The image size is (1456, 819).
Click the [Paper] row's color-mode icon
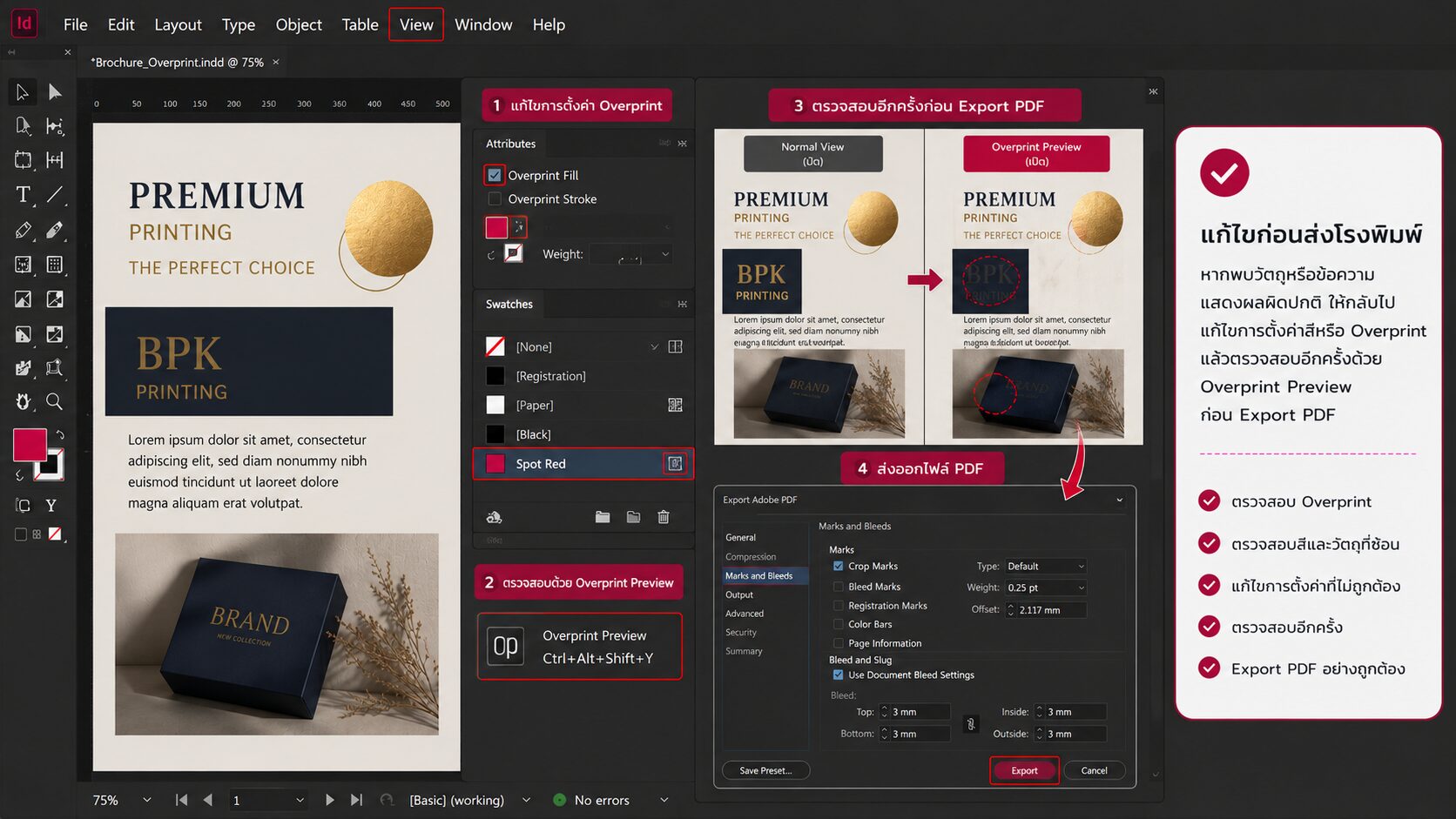click(675, 405)
